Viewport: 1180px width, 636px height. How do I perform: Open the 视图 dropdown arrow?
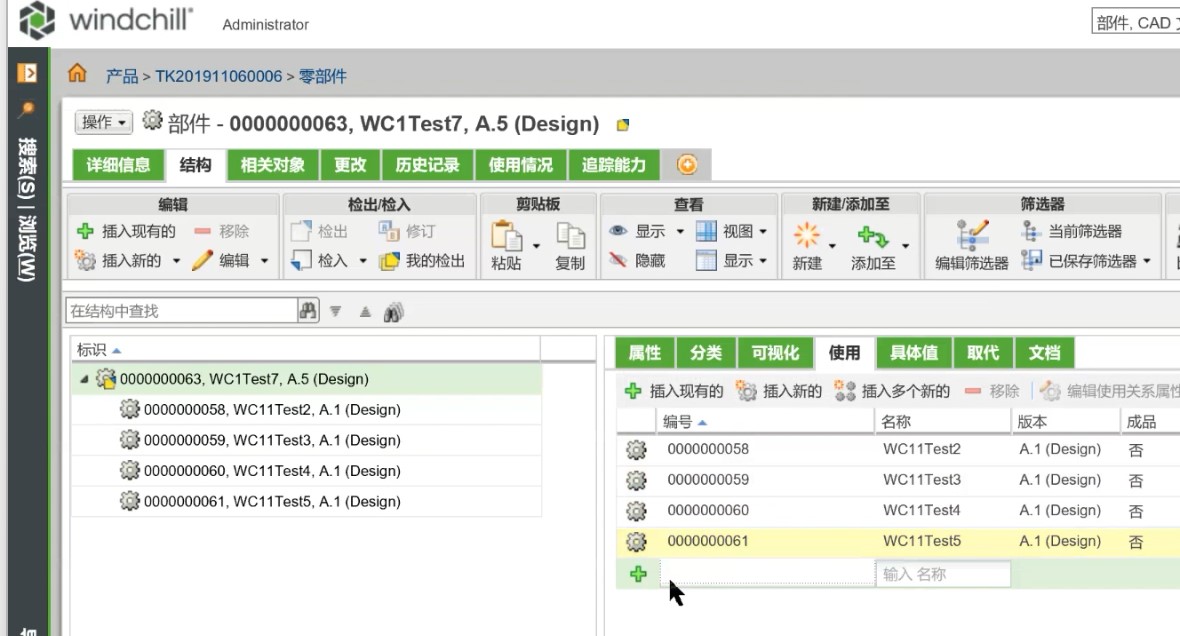click(x=763, y=232)
